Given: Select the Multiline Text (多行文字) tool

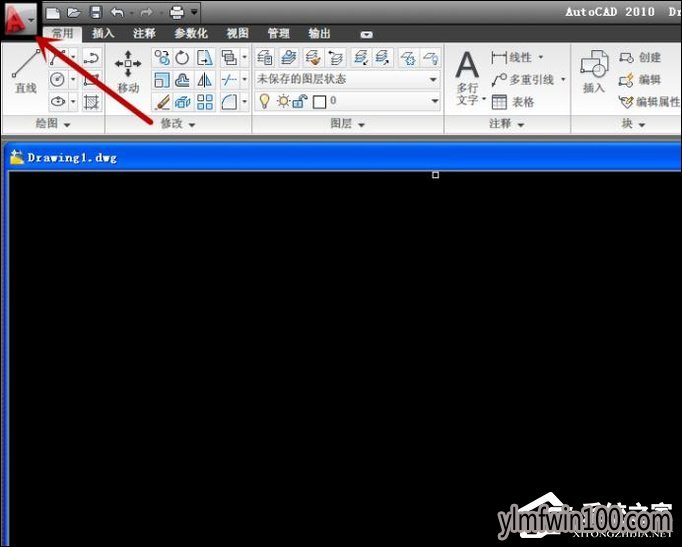Looking at the screenshot, I should point(467,78).
